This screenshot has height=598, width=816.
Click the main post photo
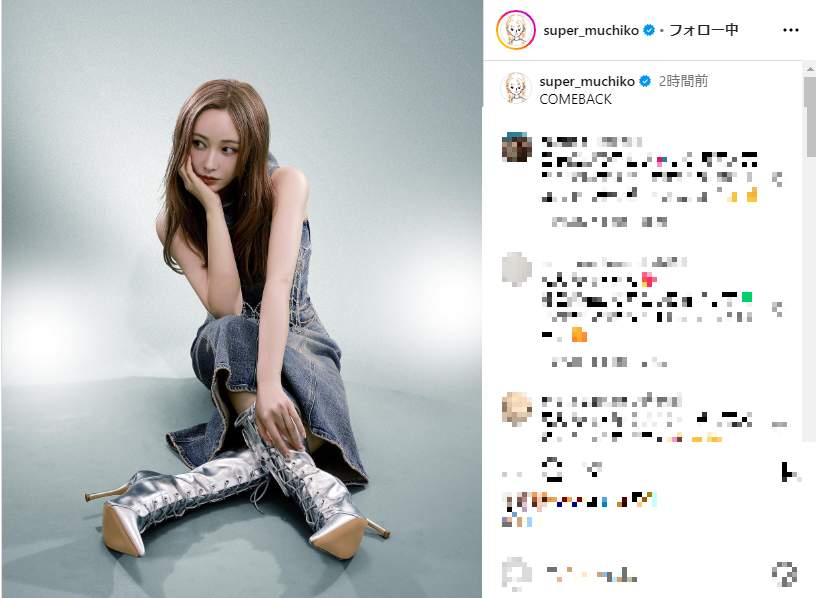click(241, 299)
